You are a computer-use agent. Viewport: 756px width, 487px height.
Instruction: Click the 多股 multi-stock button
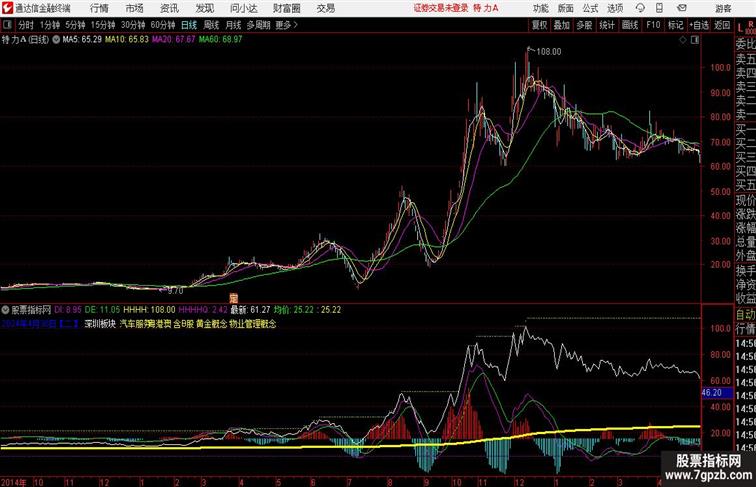(584, 25)
